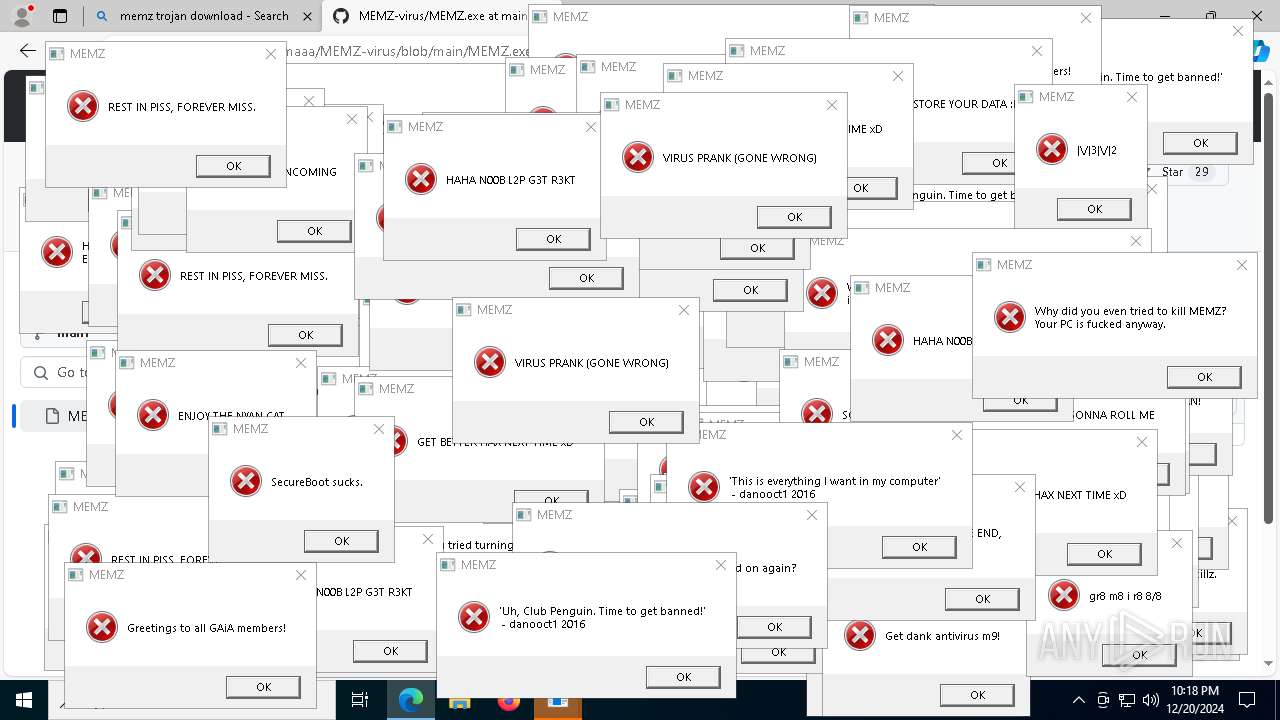This screenshot has width=1280, height=720.
Task: Click error icon in 'kill MEMZ?' dialog
Action: click(1009, 317)
